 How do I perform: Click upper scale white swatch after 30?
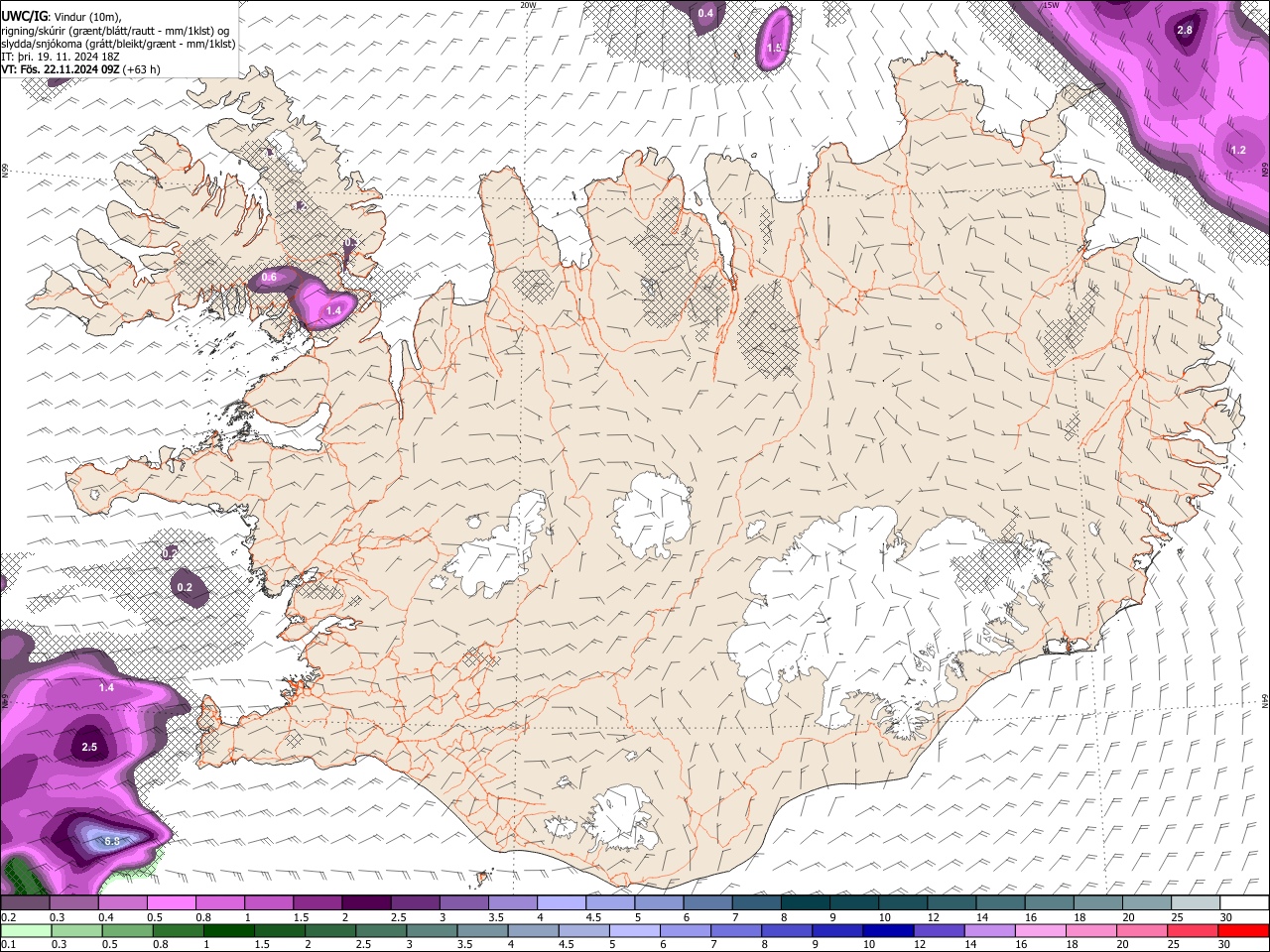point(1244,903)
